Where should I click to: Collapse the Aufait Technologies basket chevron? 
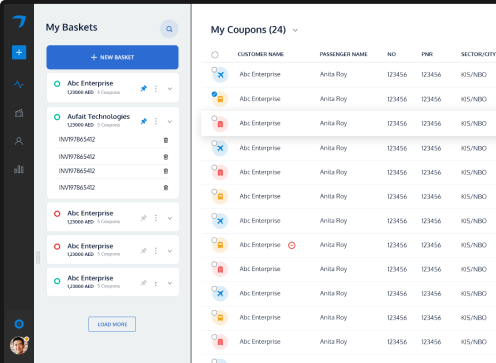click(x=170, y=122)
